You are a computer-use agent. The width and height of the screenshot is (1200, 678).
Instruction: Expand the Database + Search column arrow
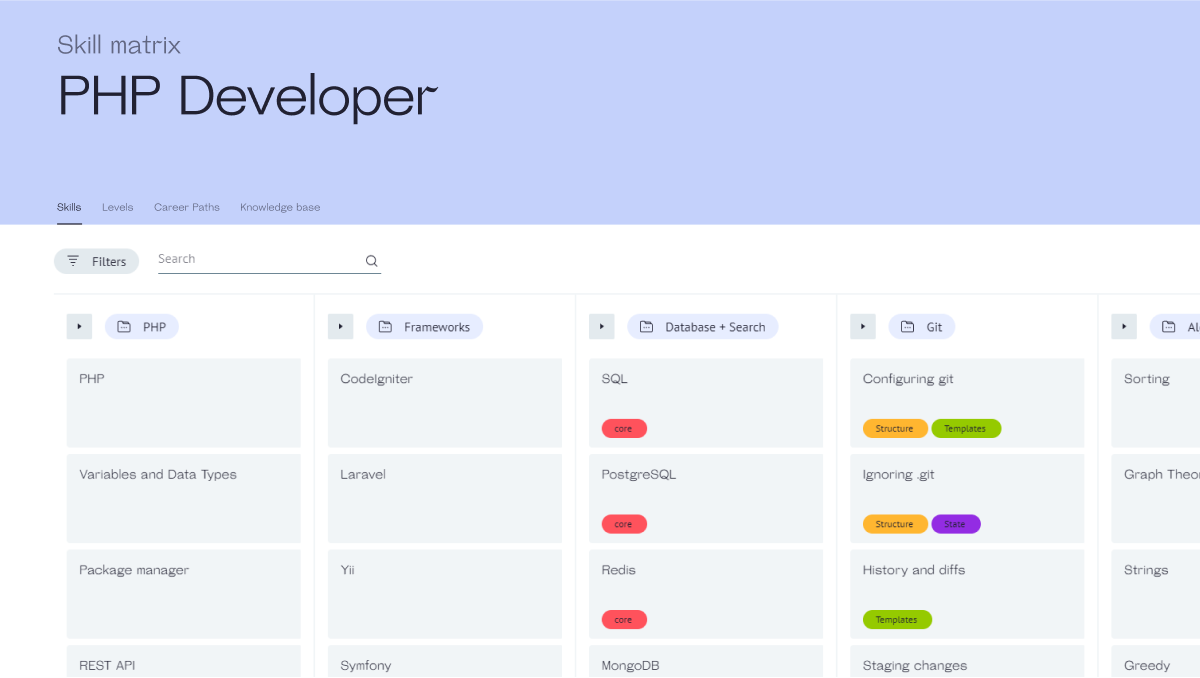601,327
